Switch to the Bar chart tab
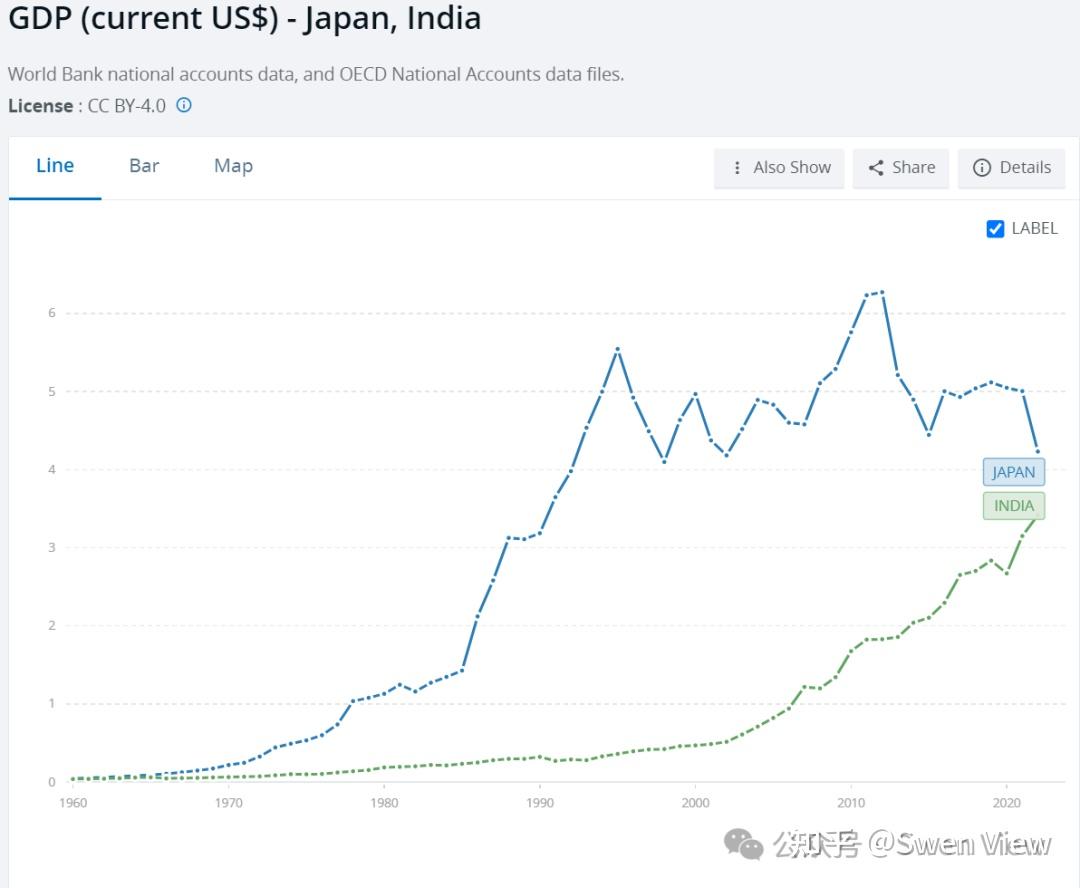Viewport: 1080px width, 888px height. click(143, 166)
